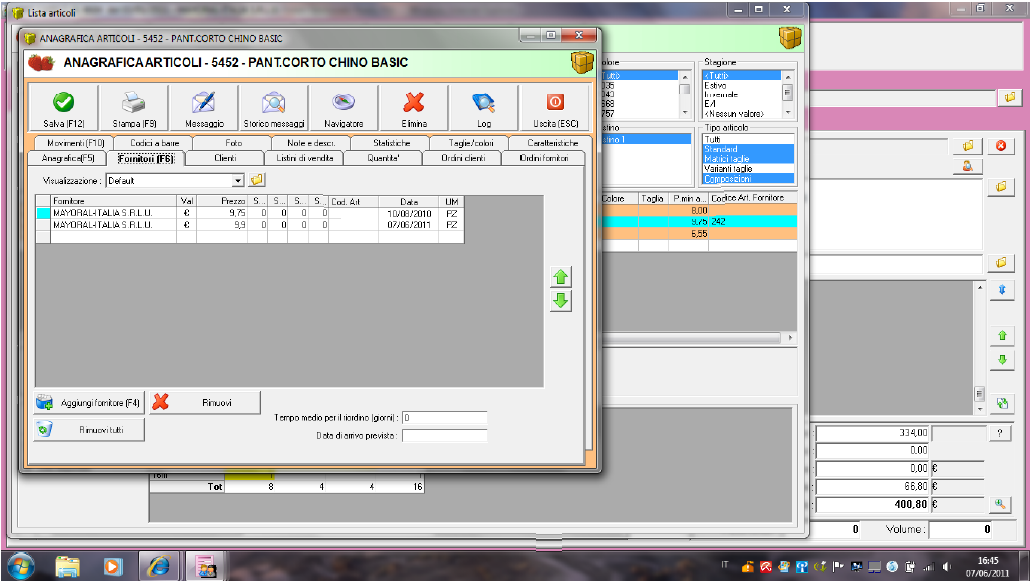1034x581 pixels.
Task: Click the green up arrow in right panel
Action: pyautogui.click(x=1002, y=336)
